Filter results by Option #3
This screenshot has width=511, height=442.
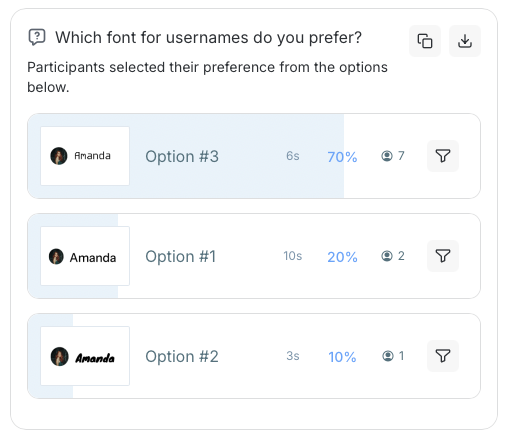(443, 156)
